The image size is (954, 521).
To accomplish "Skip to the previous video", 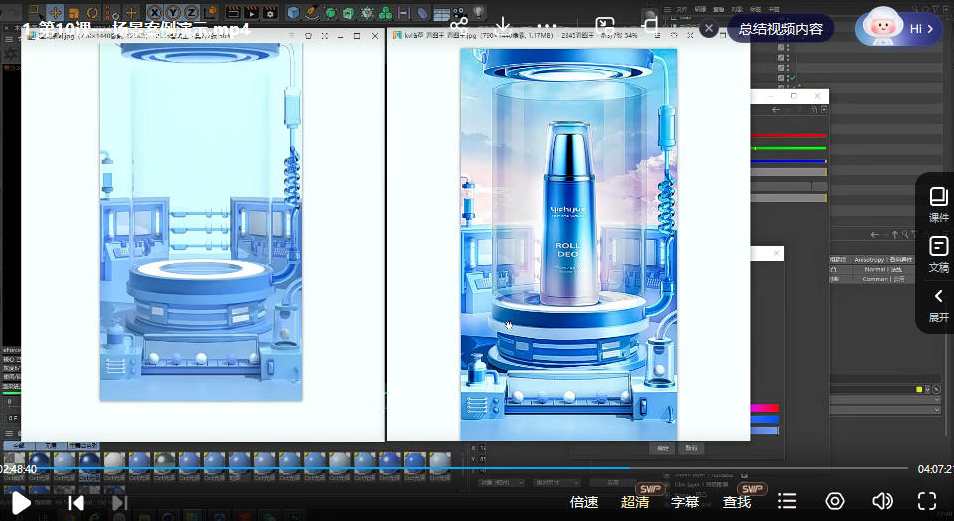I will click(x=76, y=502).
